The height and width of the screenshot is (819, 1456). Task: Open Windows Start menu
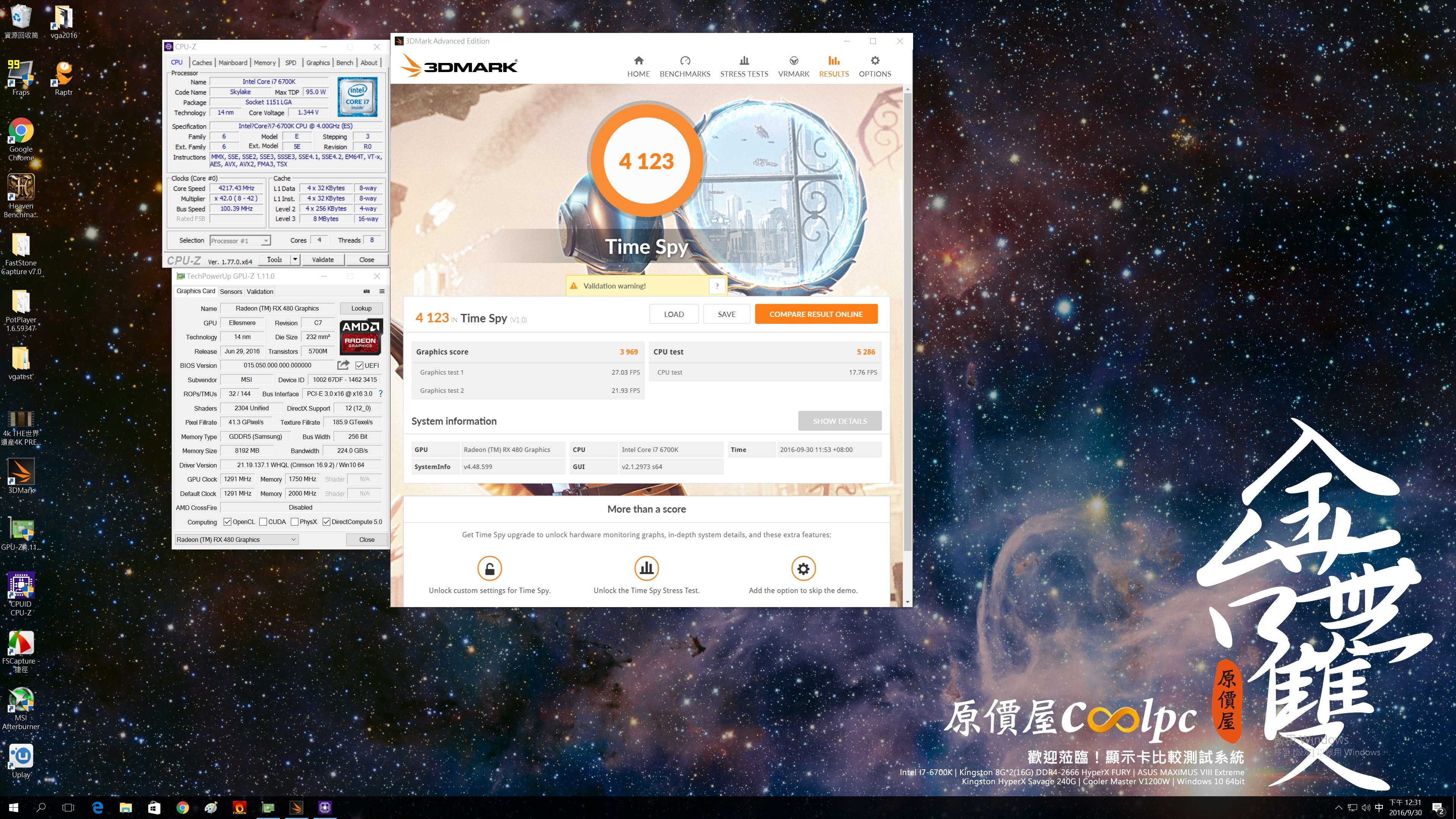pos(14,808)
